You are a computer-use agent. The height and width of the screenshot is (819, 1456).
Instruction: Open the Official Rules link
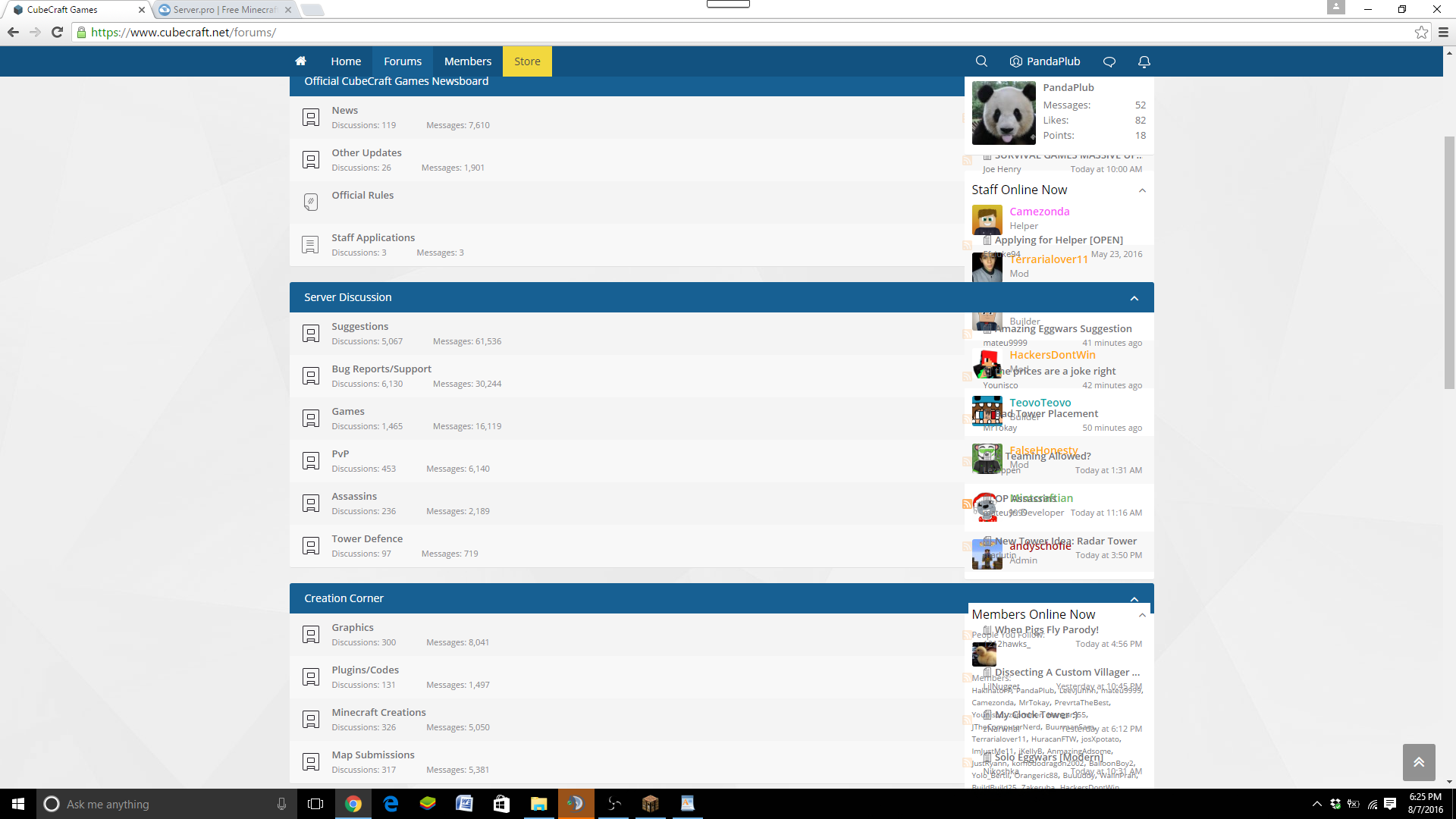(362, 195)
